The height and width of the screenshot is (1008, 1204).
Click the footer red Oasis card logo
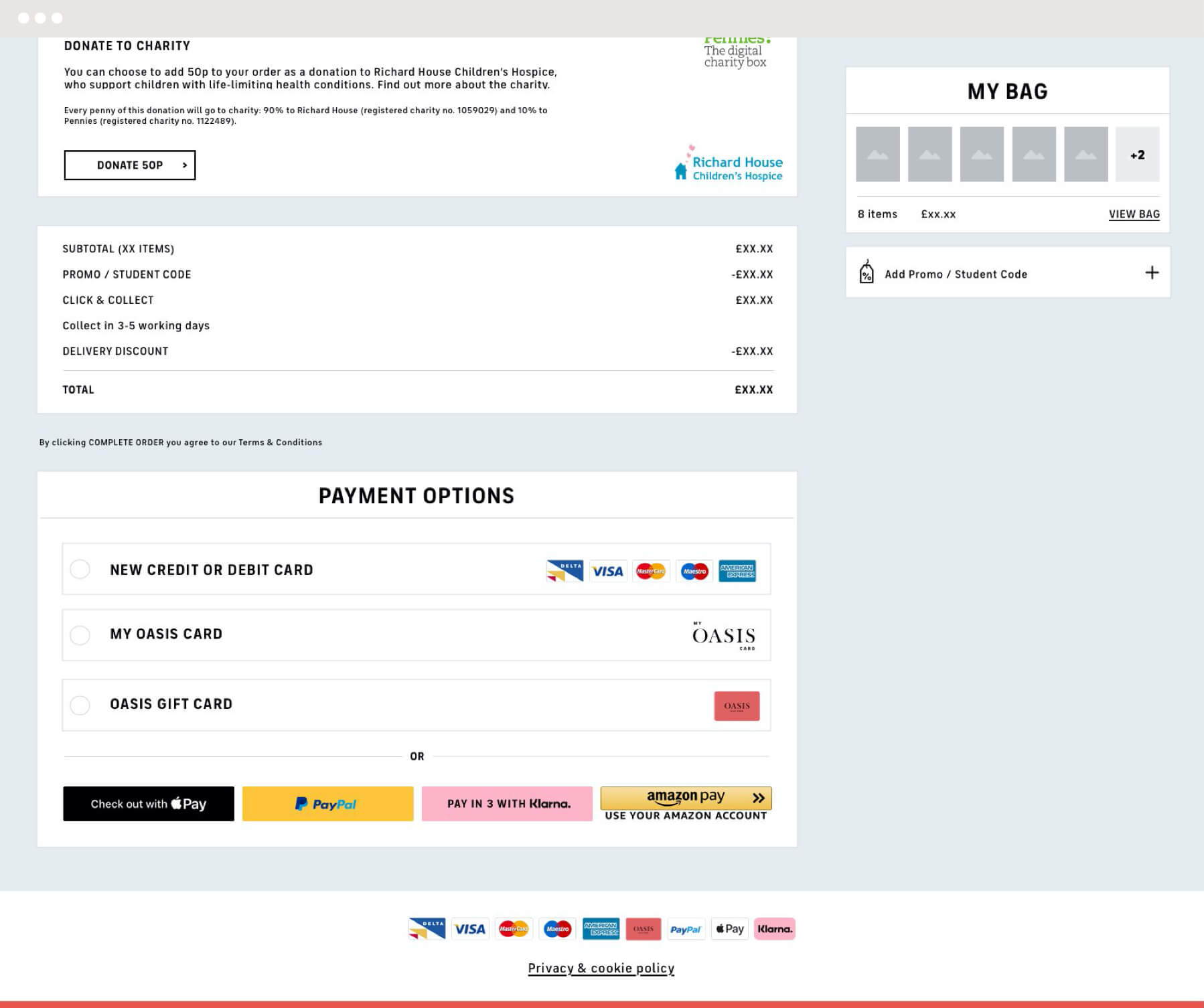[644, 929]
